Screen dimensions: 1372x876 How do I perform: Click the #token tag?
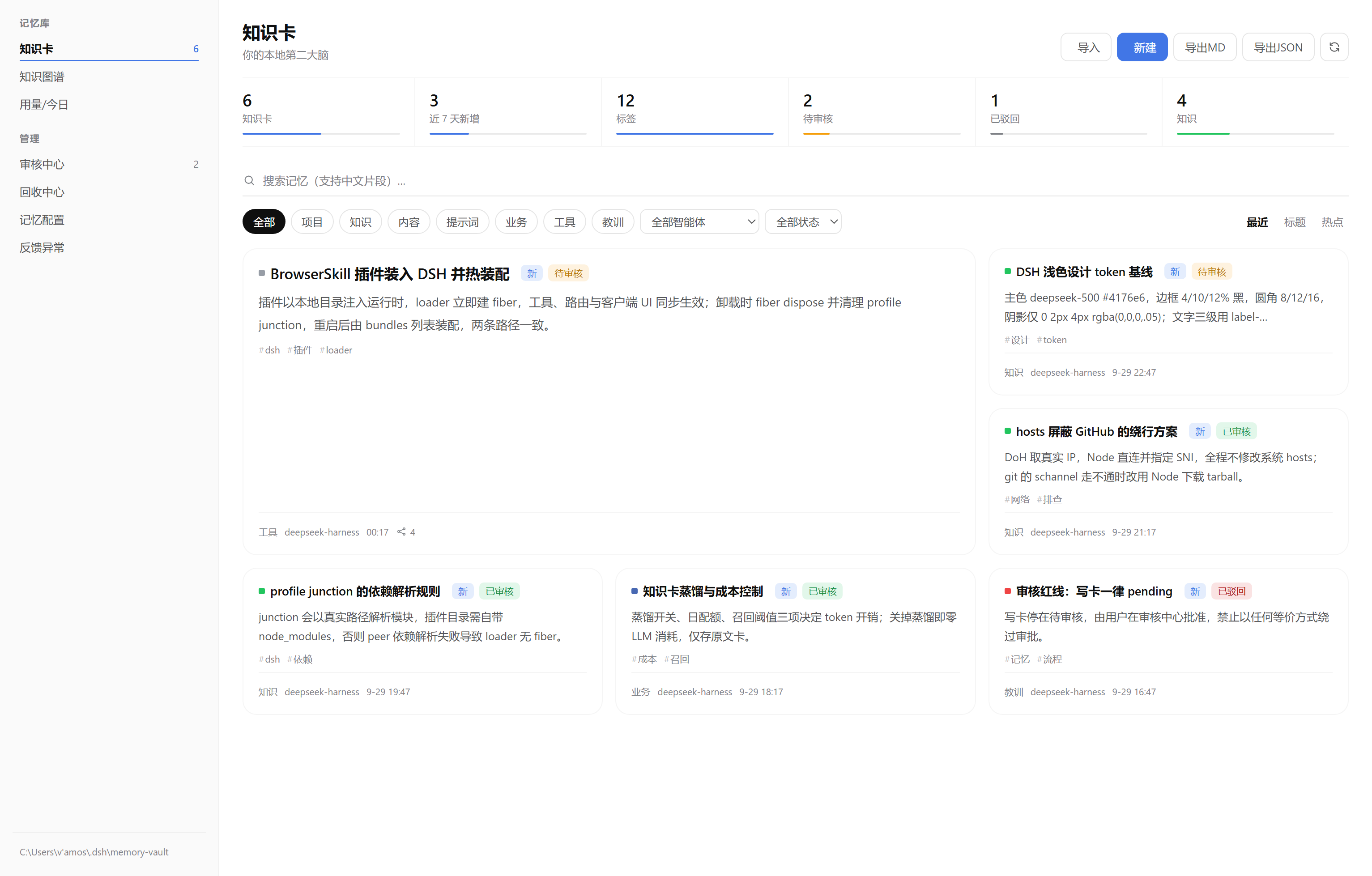pyautogui.click(x=1052, y=340)
